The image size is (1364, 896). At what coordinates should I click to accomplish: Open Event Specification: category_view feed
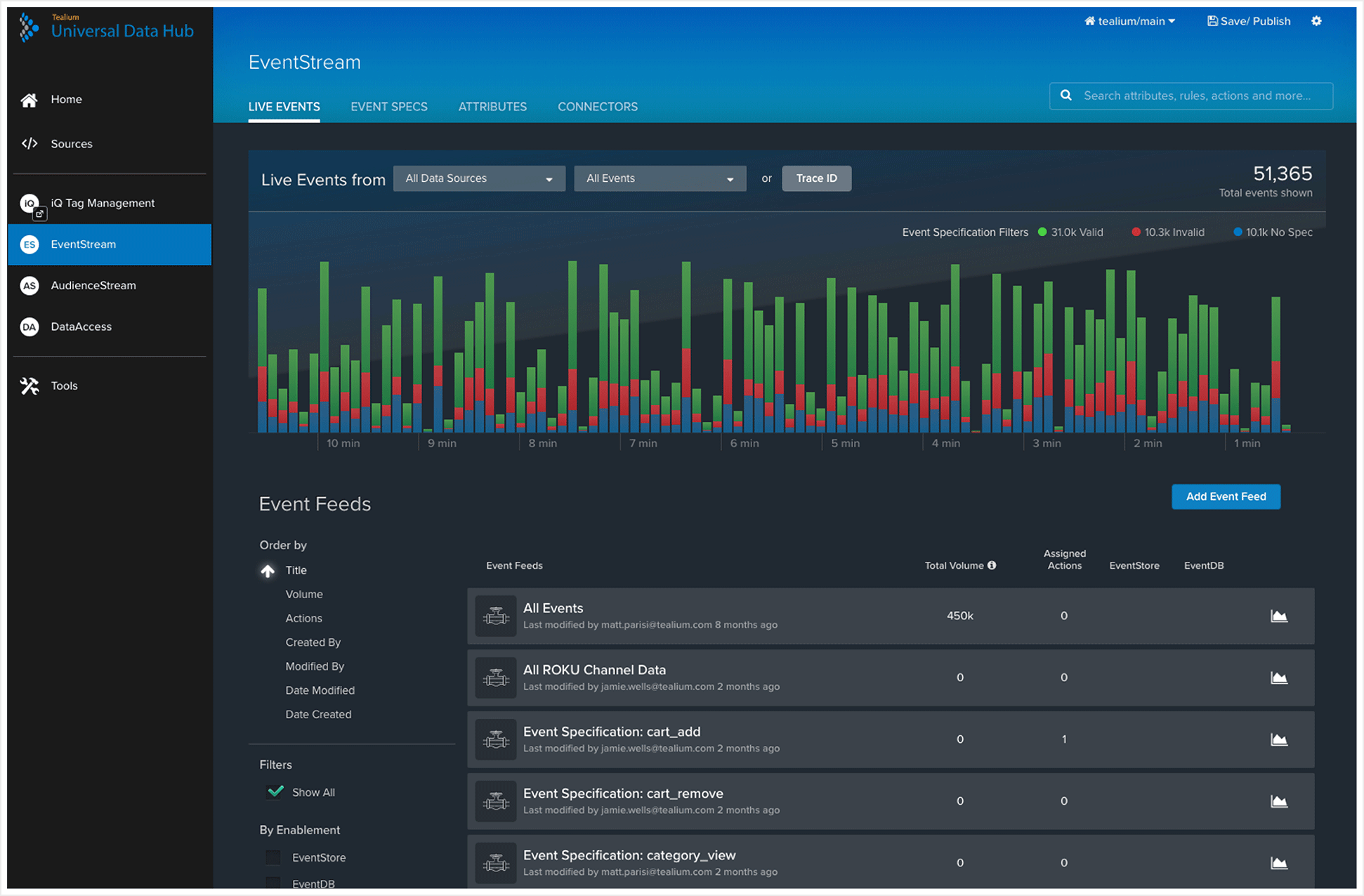(x=629, y=855)
